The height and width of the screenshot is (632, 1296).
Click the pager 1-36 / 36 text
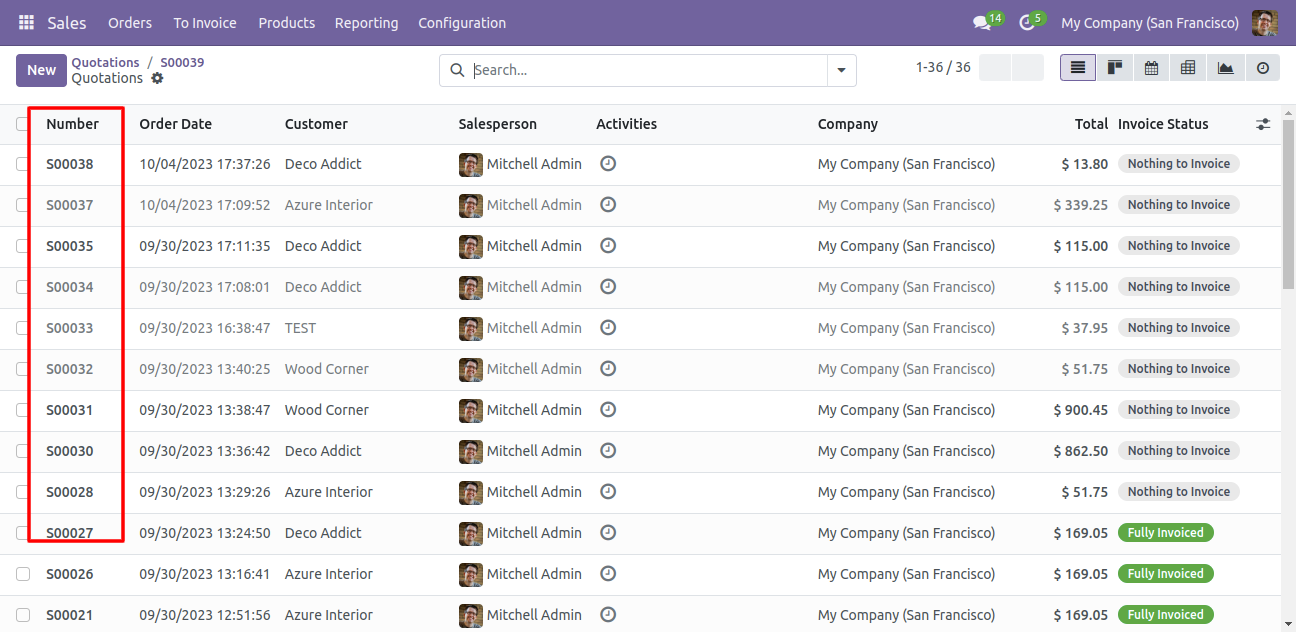point(943,67)
